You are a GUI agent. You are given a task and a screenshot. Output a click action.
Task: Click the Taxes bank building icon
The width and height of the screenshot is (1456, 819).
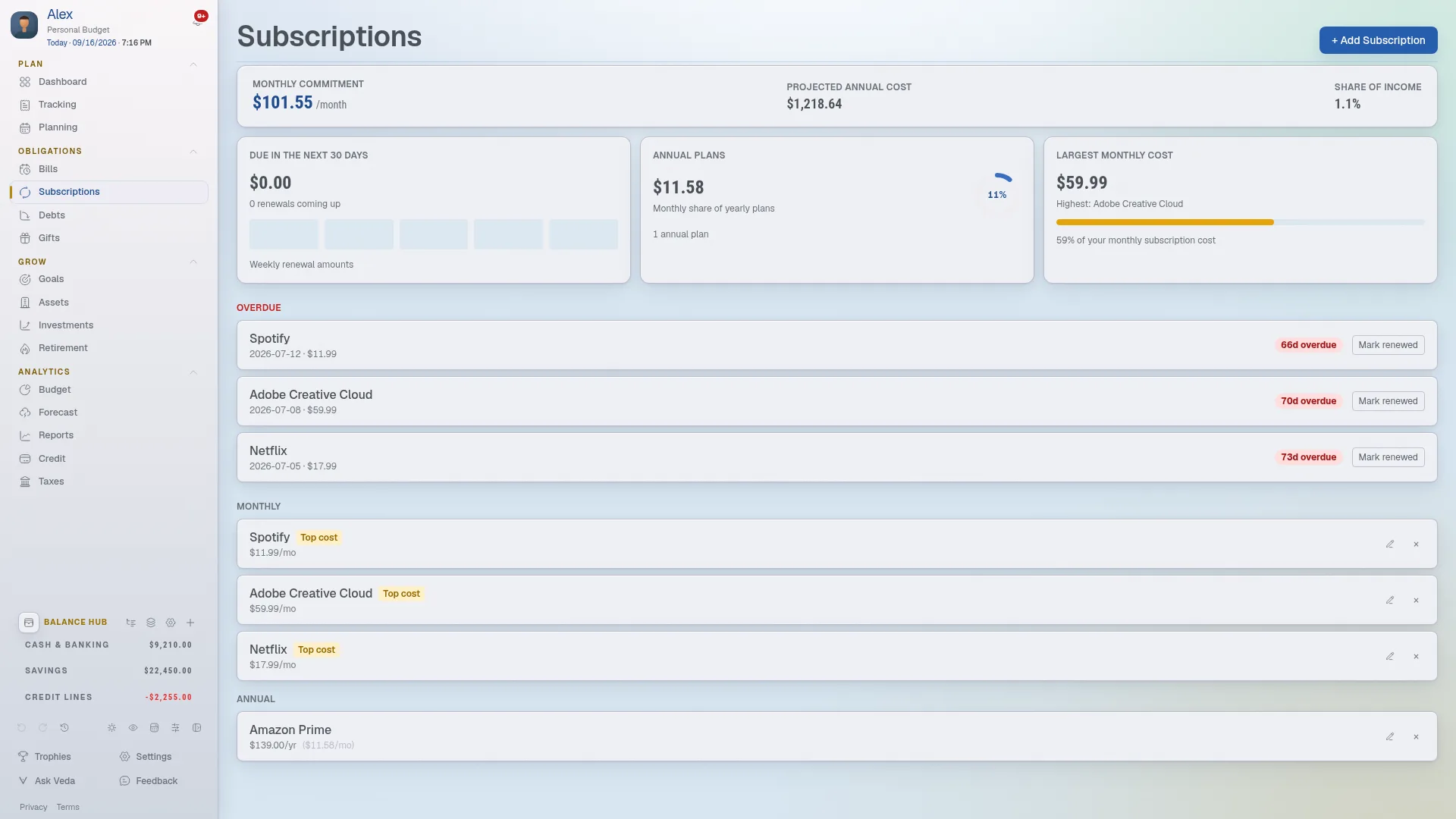[25, 482]
